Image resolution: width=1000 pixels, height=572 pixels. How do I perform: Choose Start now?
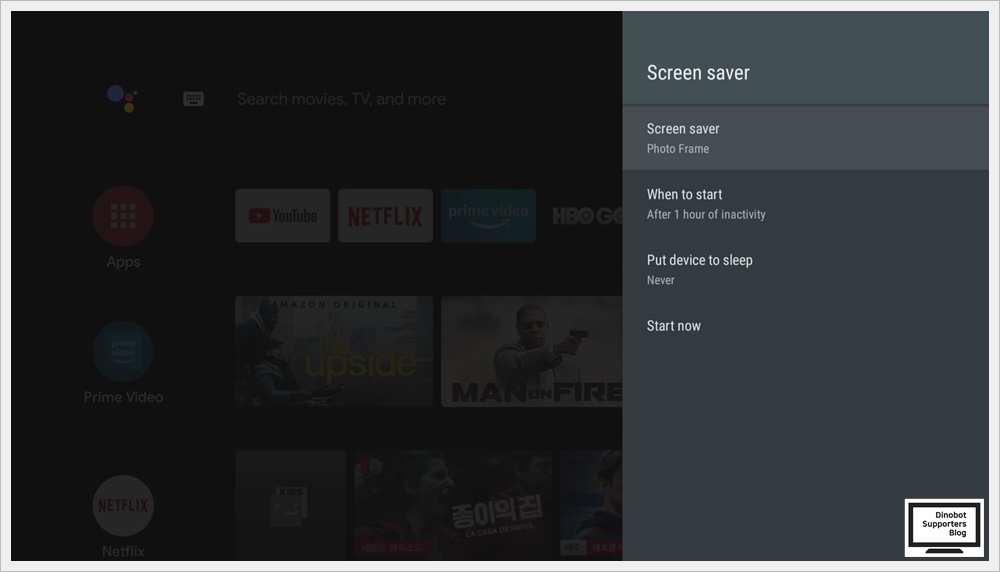pyautogui.click(x=805, y=326)
